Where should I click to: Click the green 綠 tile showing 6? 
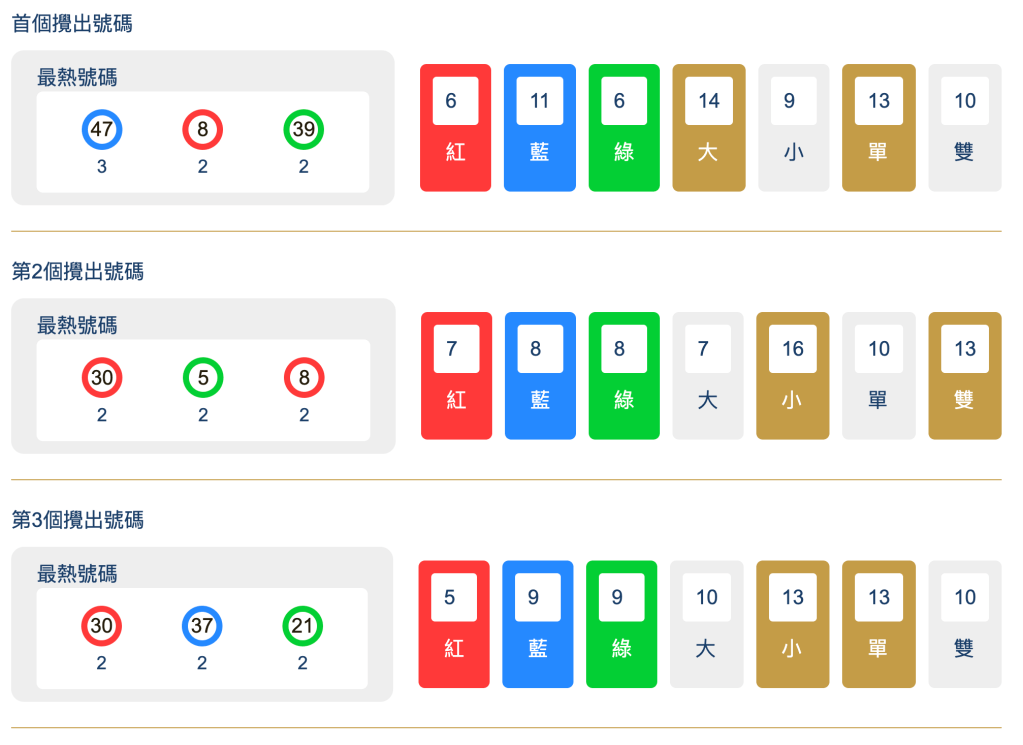pos(624,128)
